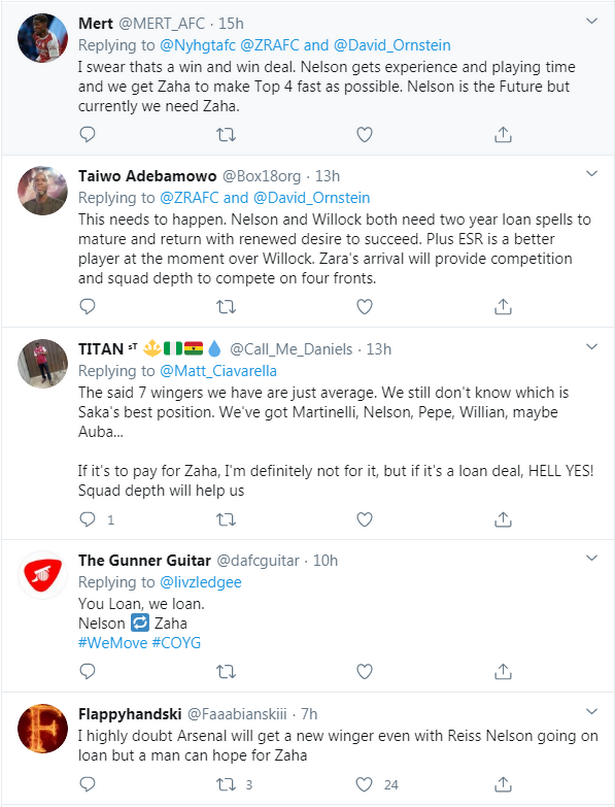This screenshot has width=615, height=807.
Task: Like Taiwo Adebamowo's tweet
Action: 365,306
